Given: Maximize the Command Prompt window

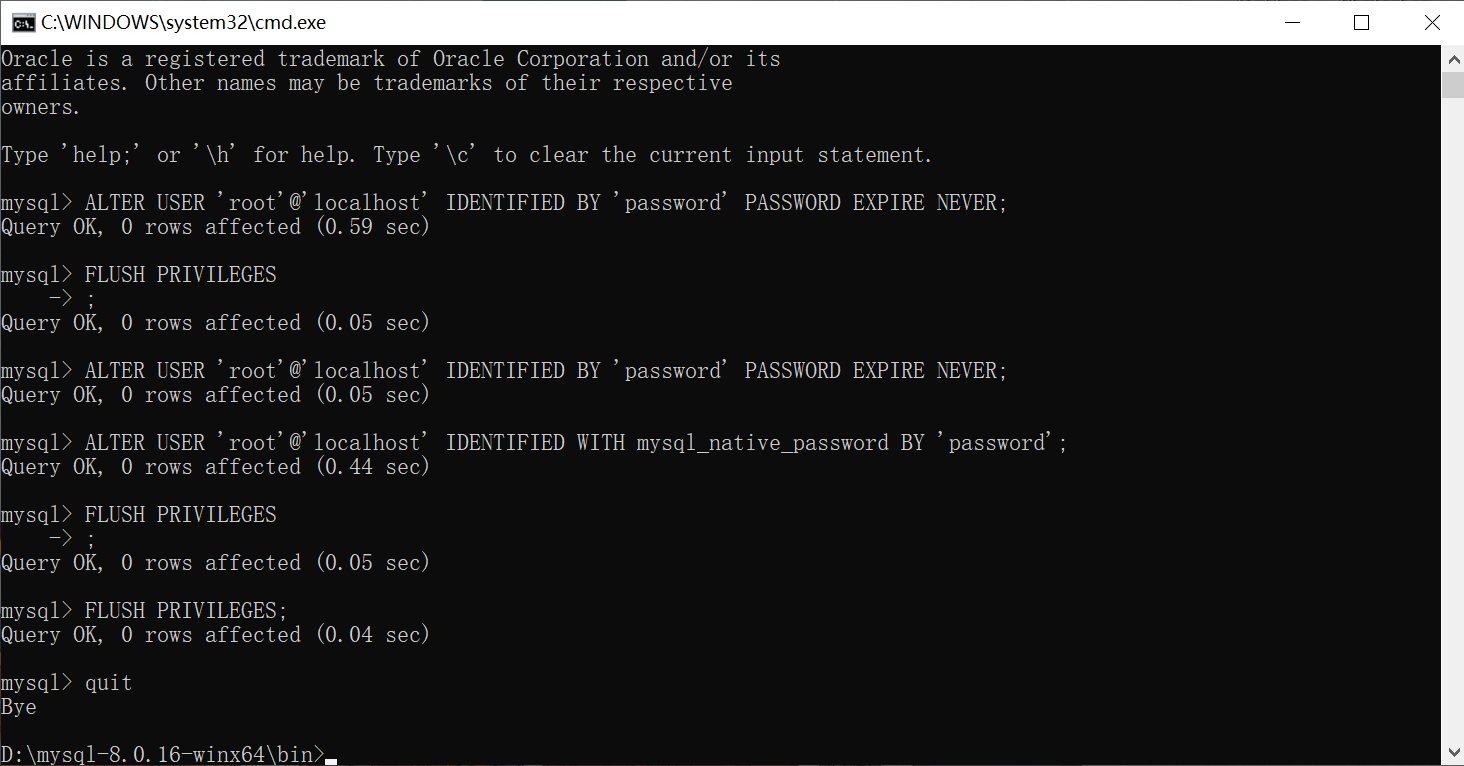Looking at the screenshot, I should (1362, 21).
